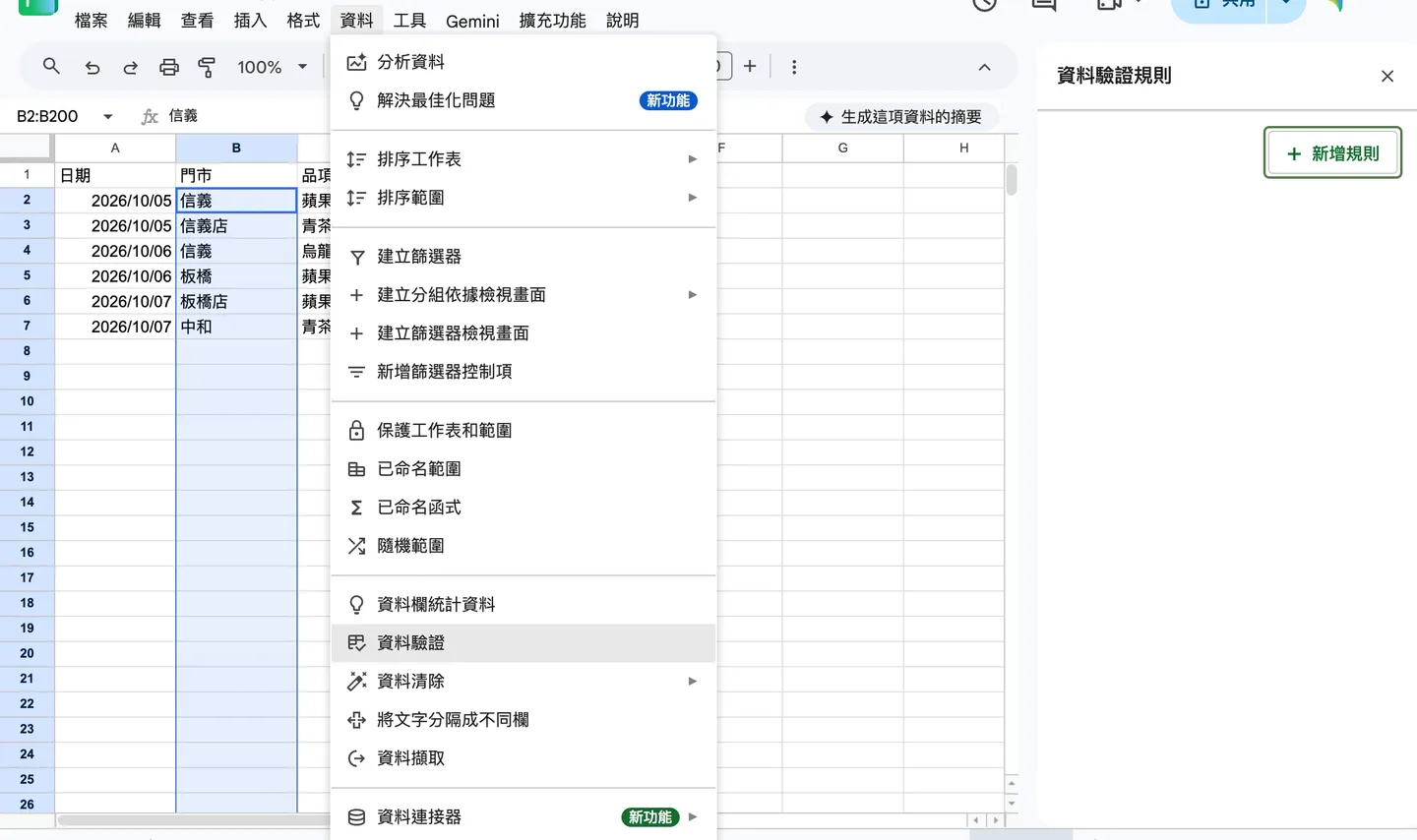Image resolution: width=1417 pixels, height=840 pixels.
Task: Open the 擴充功能 menu
Action: [552, 21]
